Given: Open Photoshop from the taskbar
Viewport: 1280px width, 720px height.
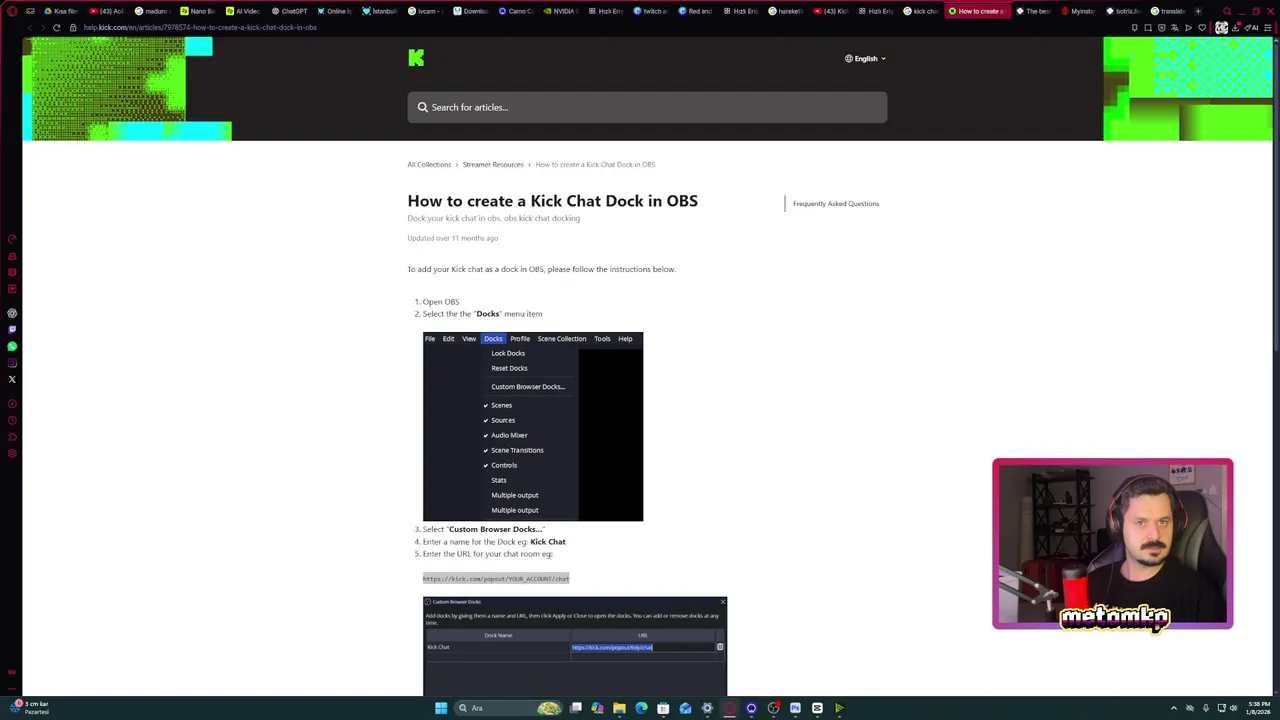Looking at the screenshot, I should 795,708.
